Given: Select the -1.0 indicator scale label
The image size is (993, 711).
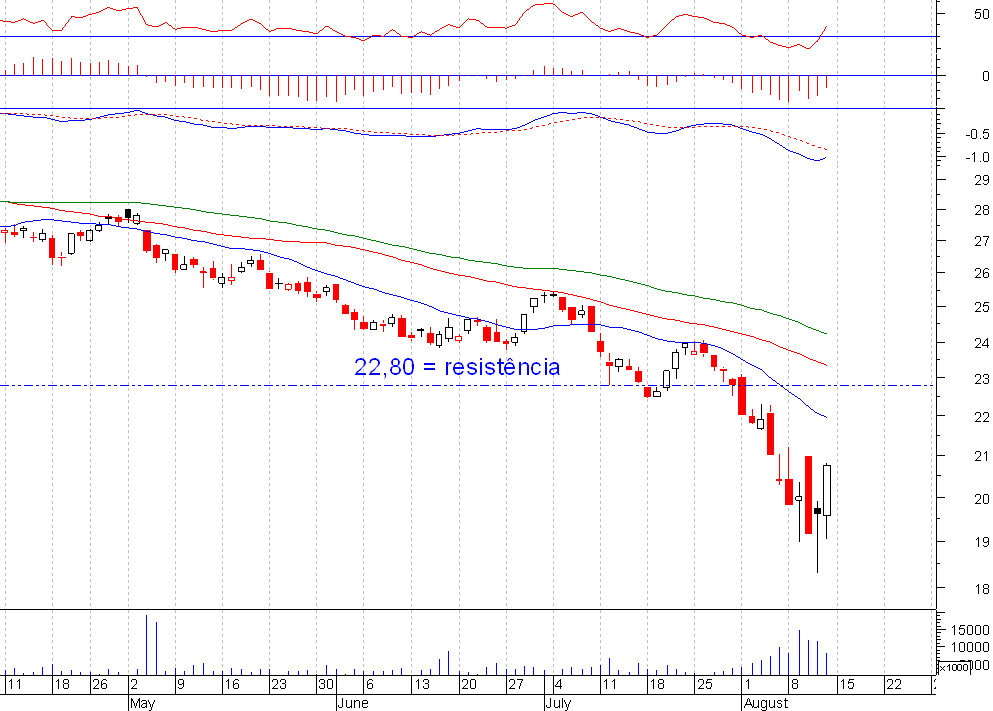Looking at the screenshot, I should point(977,157).
